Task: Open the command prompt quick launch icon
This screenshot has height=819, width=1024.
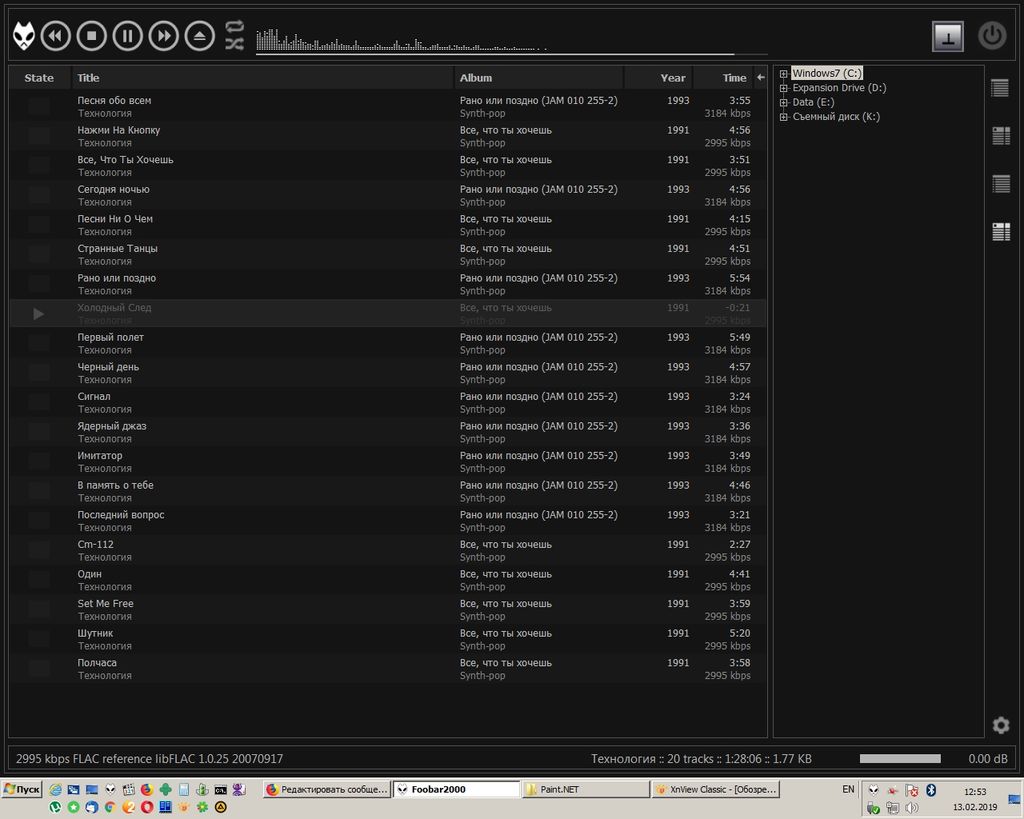Action: coord(221,790)
